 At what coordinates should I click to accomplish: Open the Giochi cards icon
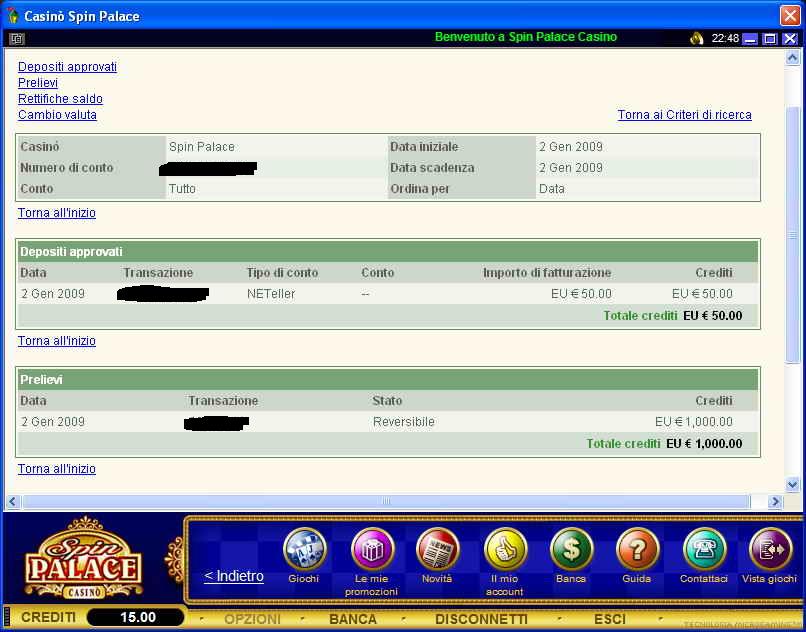click(x=304, y=549)
